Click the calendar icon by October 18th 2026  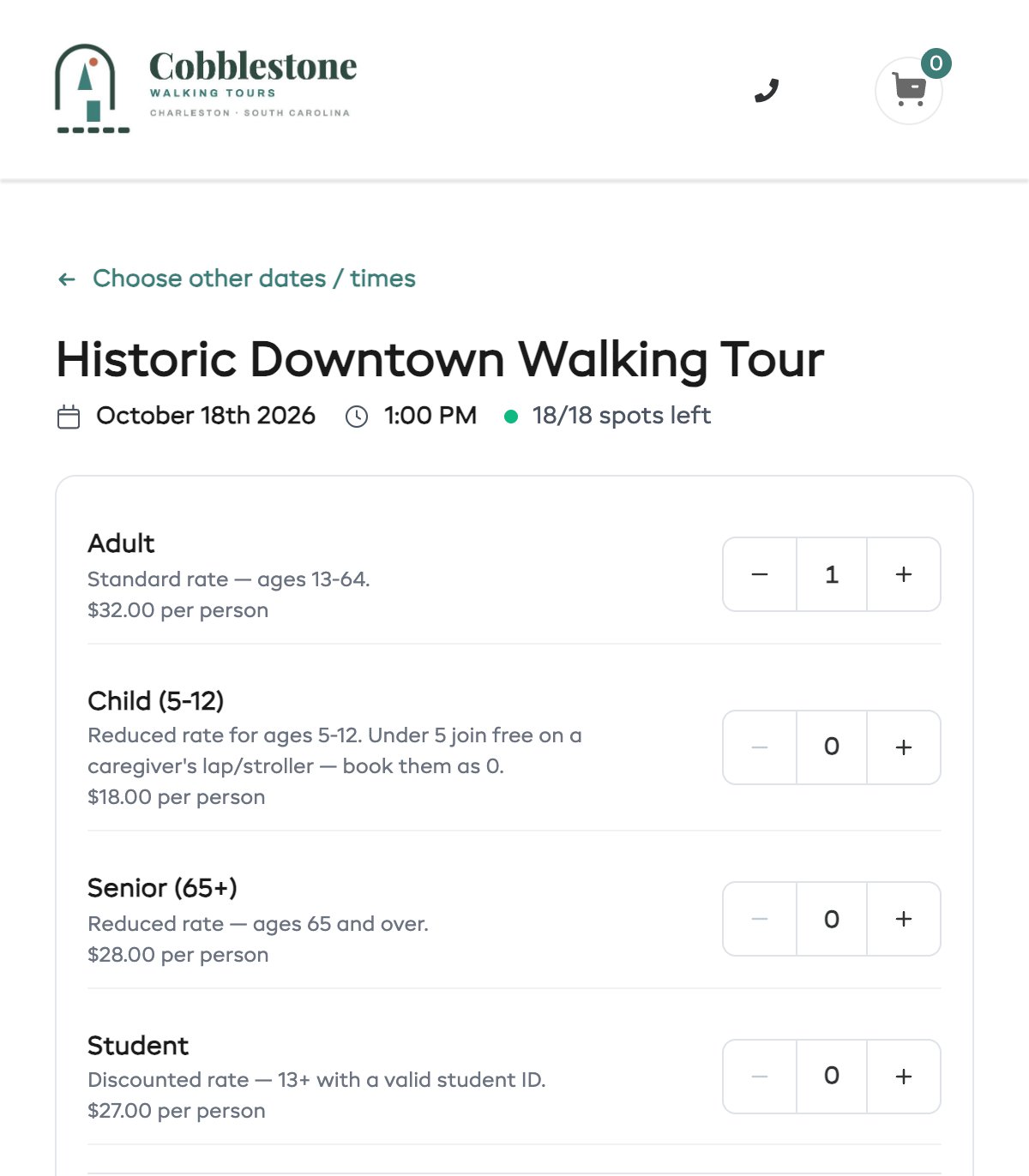pos(69,417)
